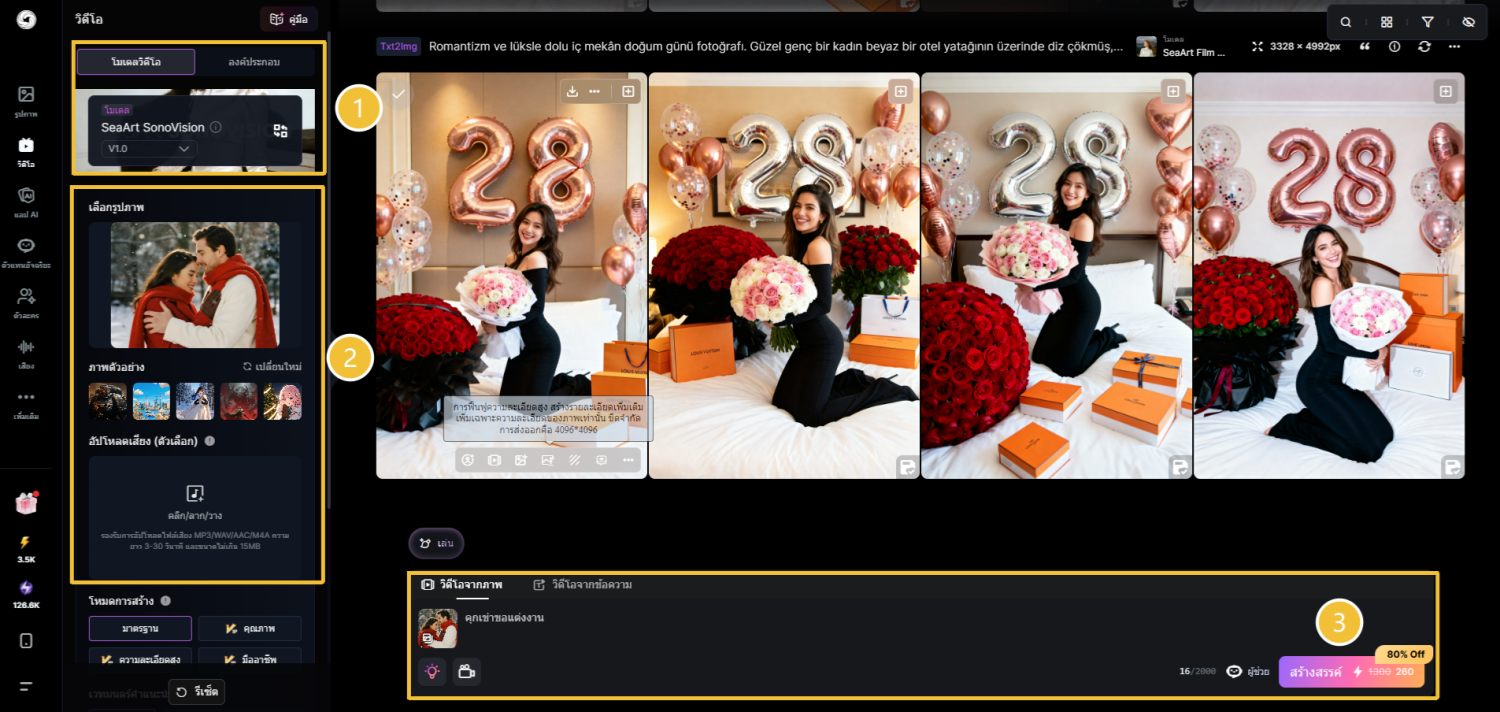Open the วิดีโอ section in the left sidebar
Image resolution: width=1500 pixels, height=712 pixels.
27,150
